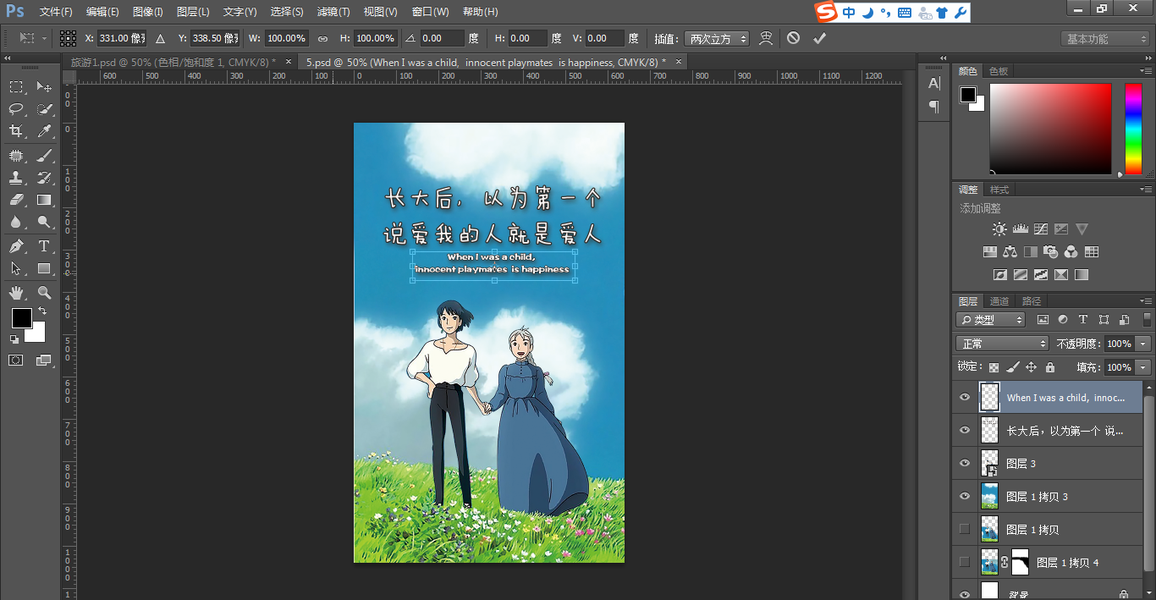The width and height of the screenshot is (1156, 600).
Task: Open blend mode dropdown 正常
Action: pyautogui.click(x=1002, y=343)
